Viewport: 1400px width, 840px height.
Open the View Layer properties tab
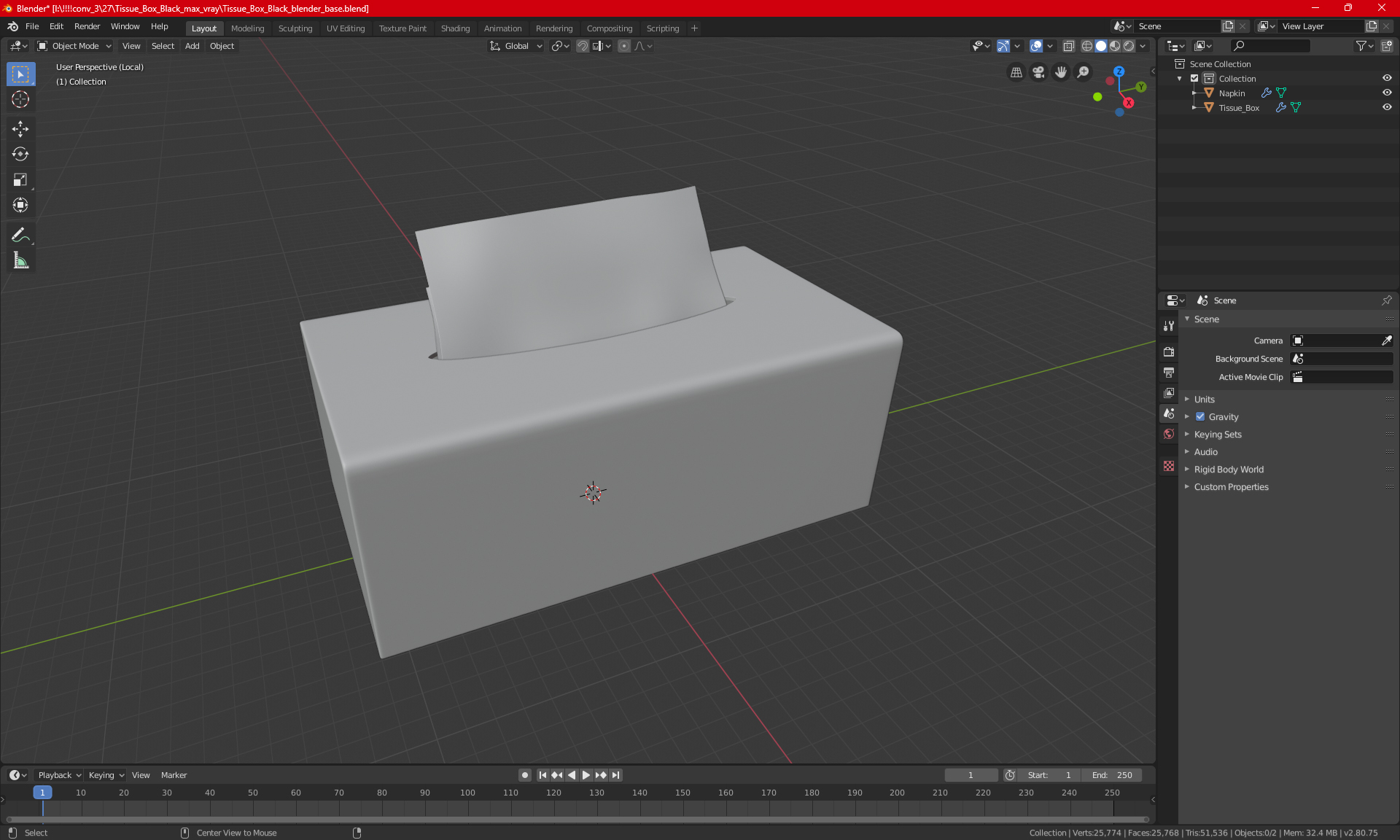pos(1169,392)
